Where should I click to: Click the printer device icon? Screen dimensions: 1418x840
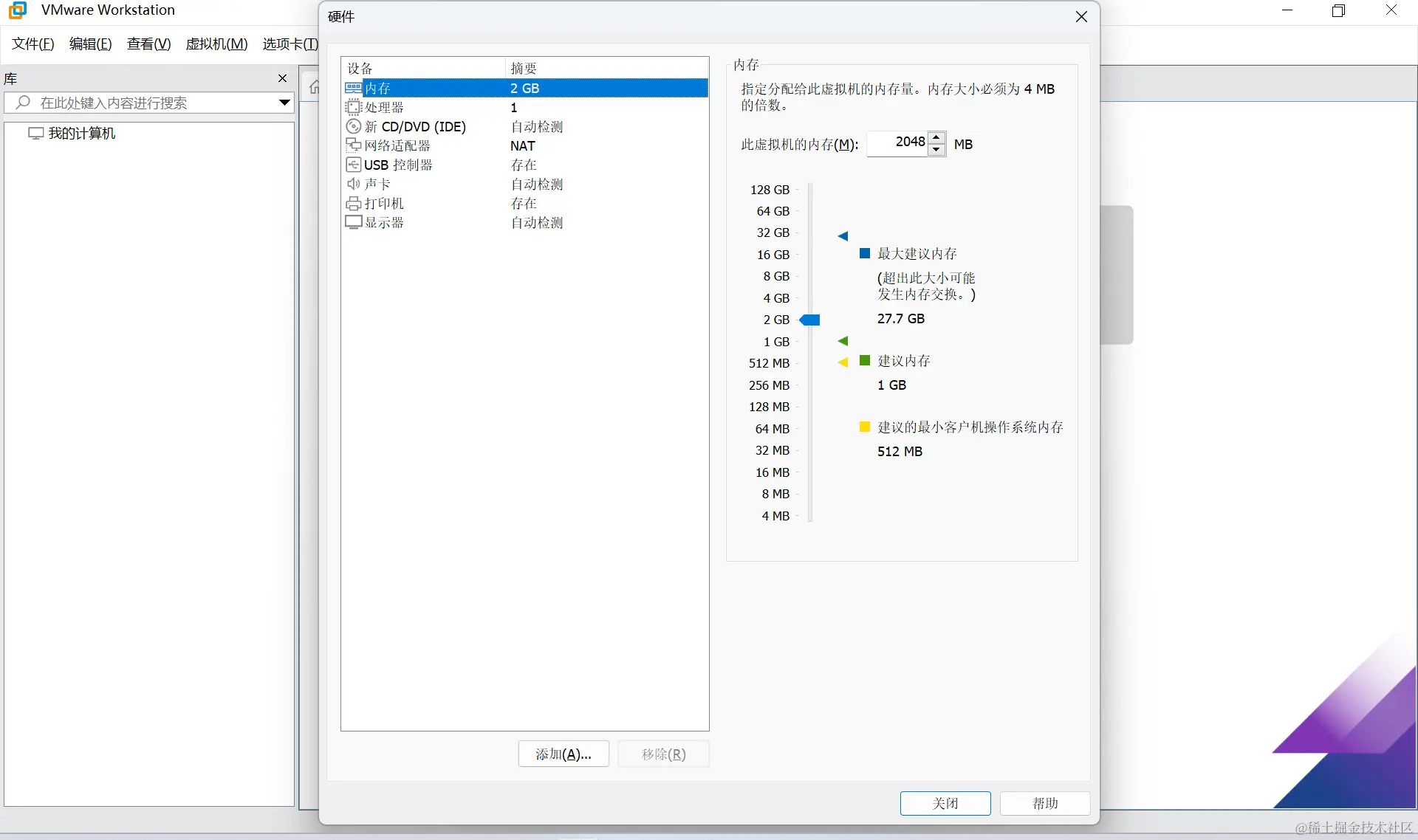(x=354, y=203)
